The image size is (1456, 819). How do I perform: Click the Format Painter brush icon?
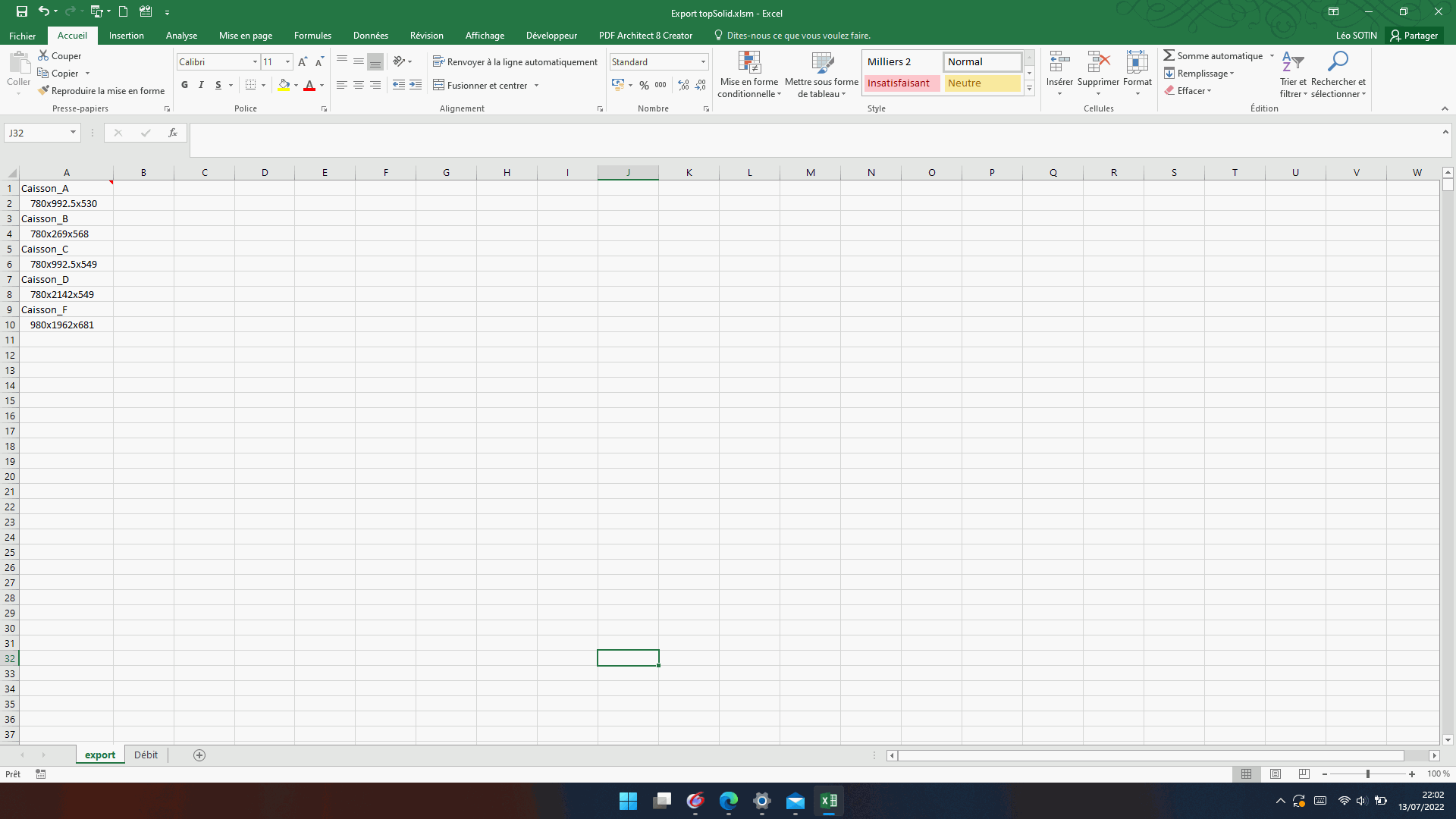(x=44, y=90)
